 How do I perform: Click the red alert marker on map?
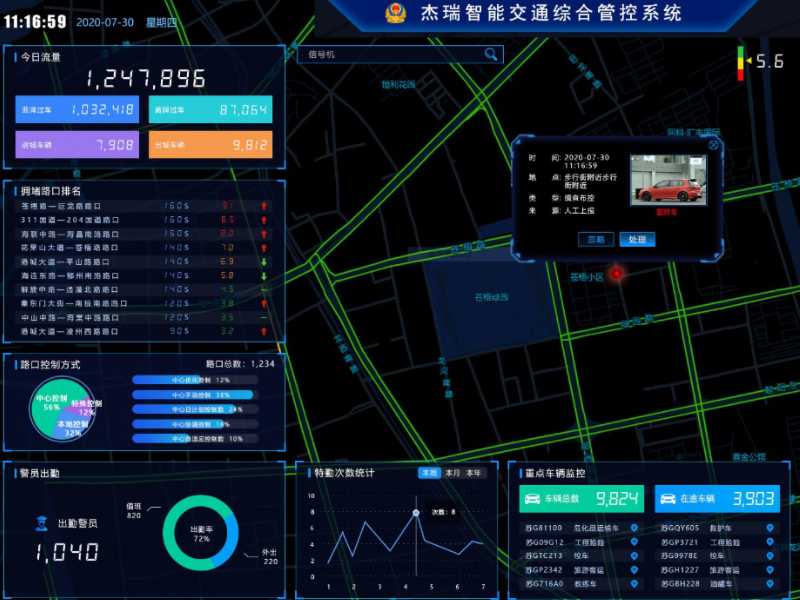tap(617, 273)
